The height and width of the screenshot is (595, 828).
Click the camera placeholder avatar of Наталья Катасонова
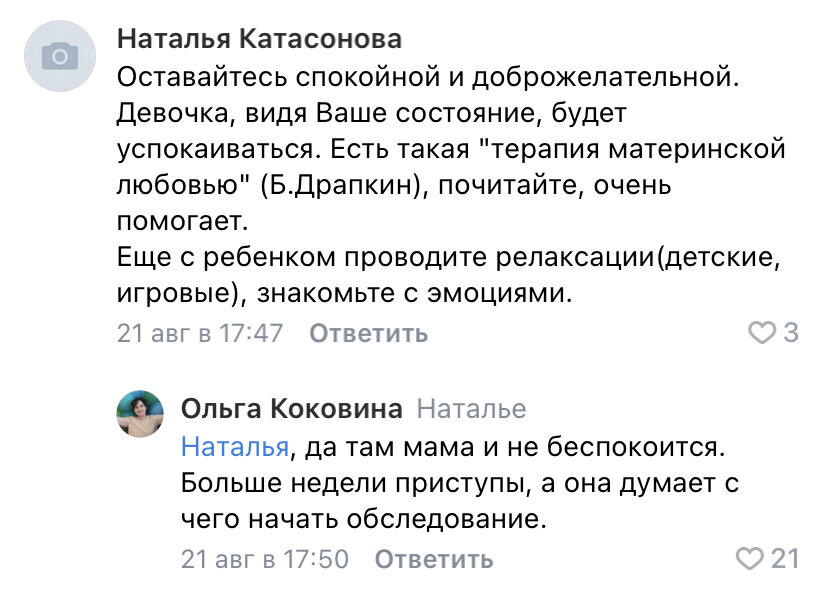pyautogui.click(x=62, y=54)
